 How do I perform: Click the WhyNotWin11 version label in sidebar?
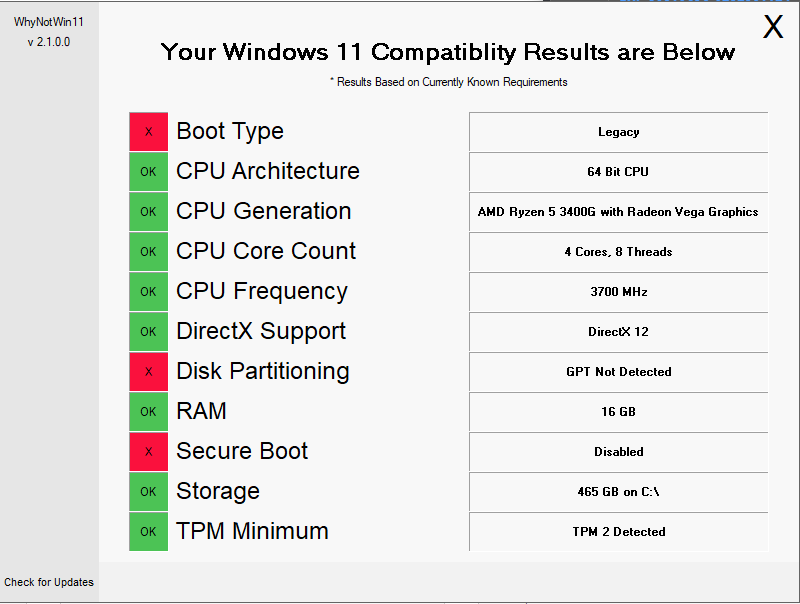coord(49,42)
